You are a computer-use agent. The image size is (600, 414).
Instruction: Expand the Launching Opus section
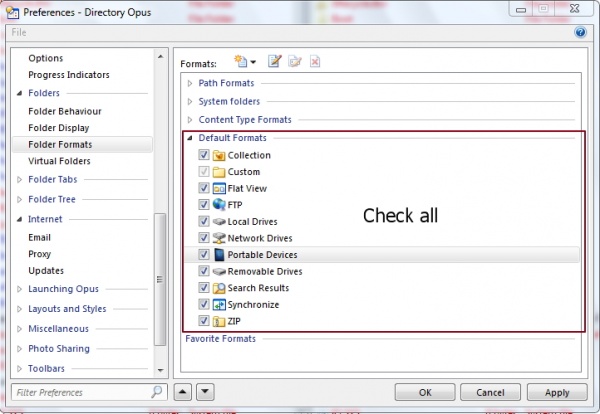pos(20,289)
